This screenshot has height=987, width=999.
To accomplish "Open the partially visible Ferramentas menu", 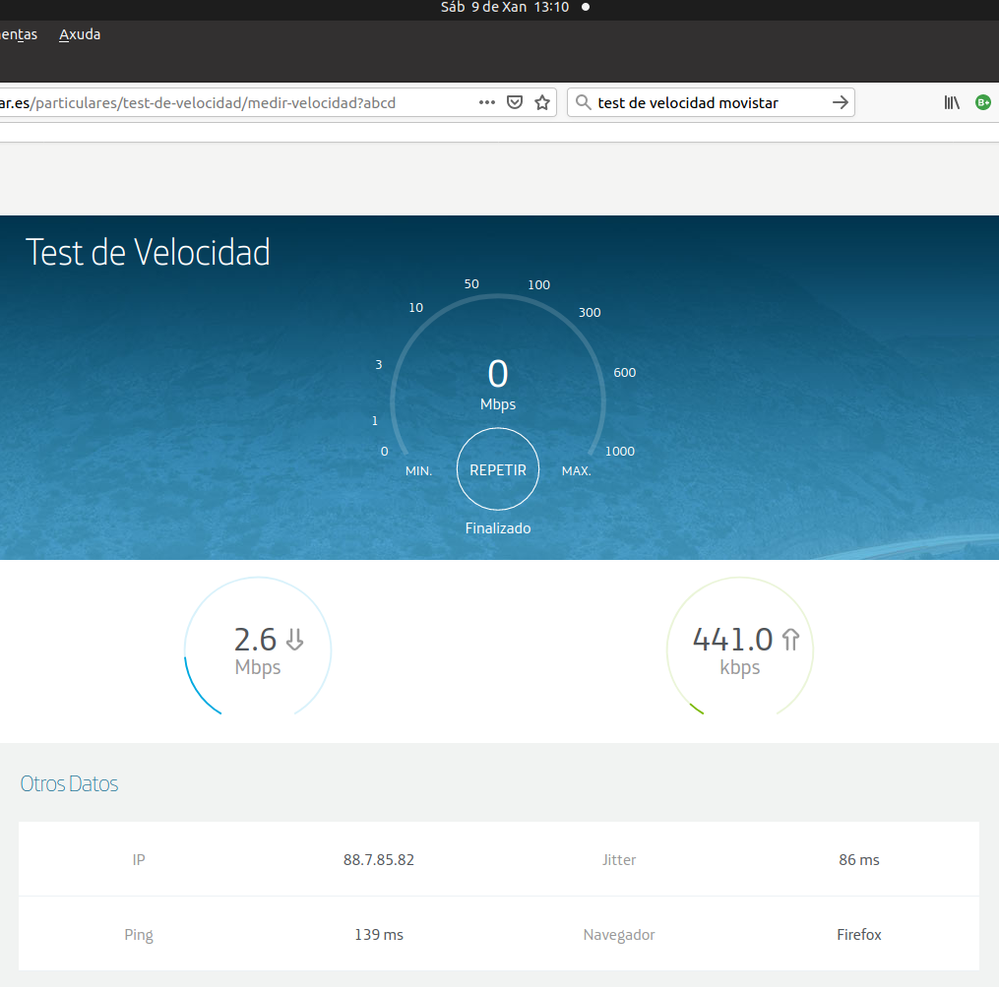I will click(18, 35).
